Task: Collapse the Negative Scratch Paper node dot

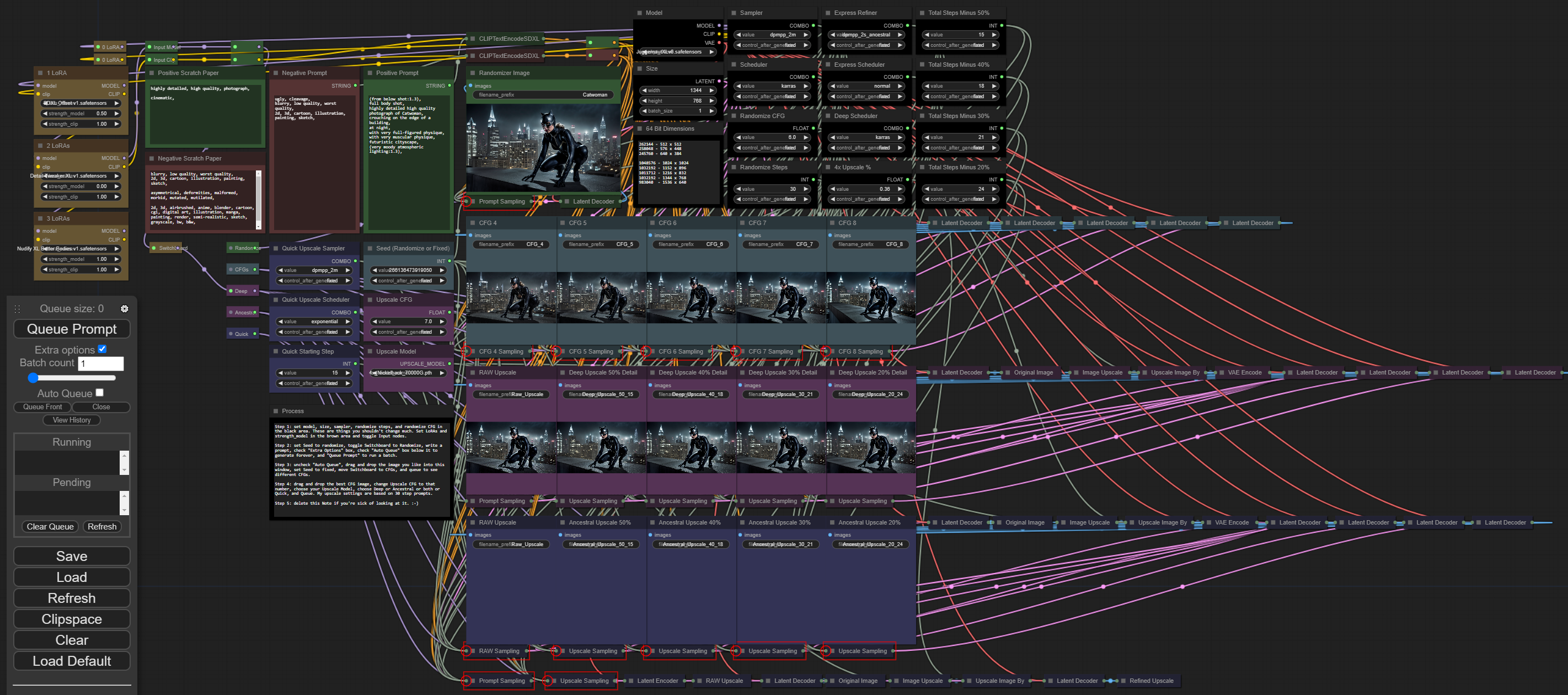Action: point(152,159)
